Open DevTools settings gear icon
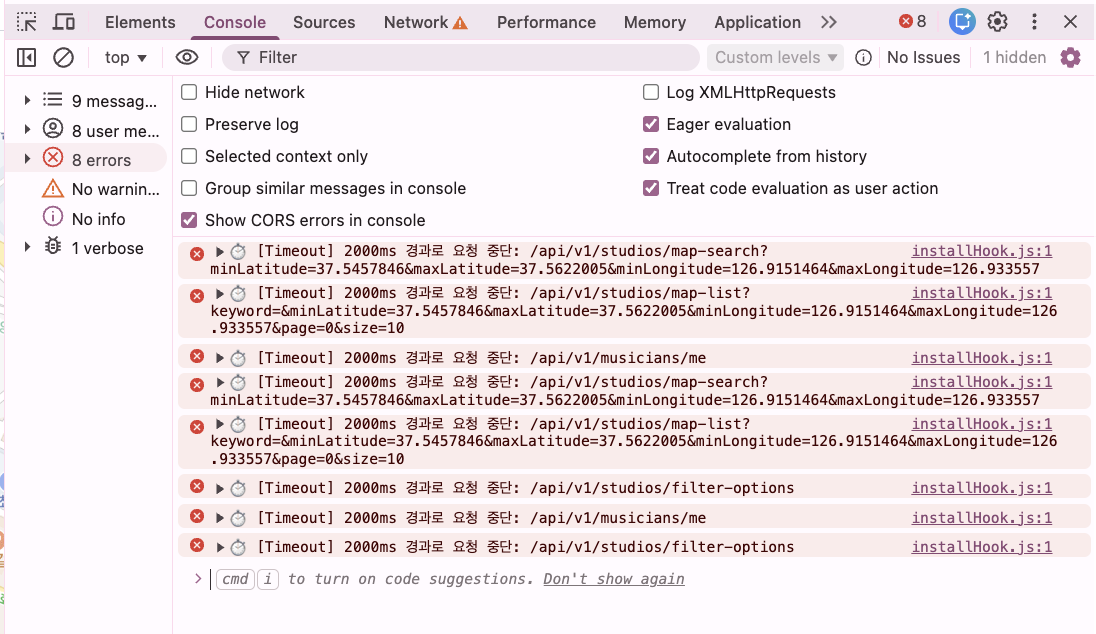 (x=997, y=22)
